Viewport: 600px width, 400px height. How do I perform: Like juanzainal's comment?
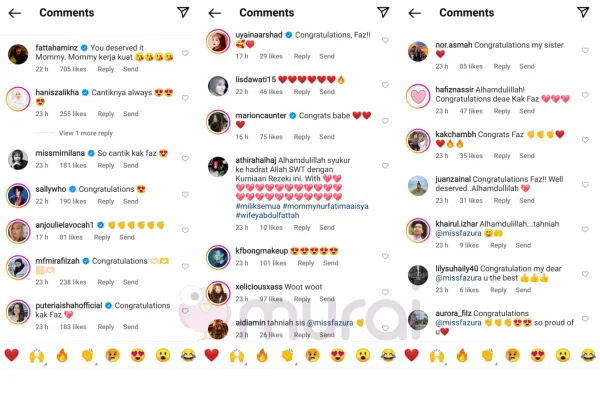pos(585,184)
